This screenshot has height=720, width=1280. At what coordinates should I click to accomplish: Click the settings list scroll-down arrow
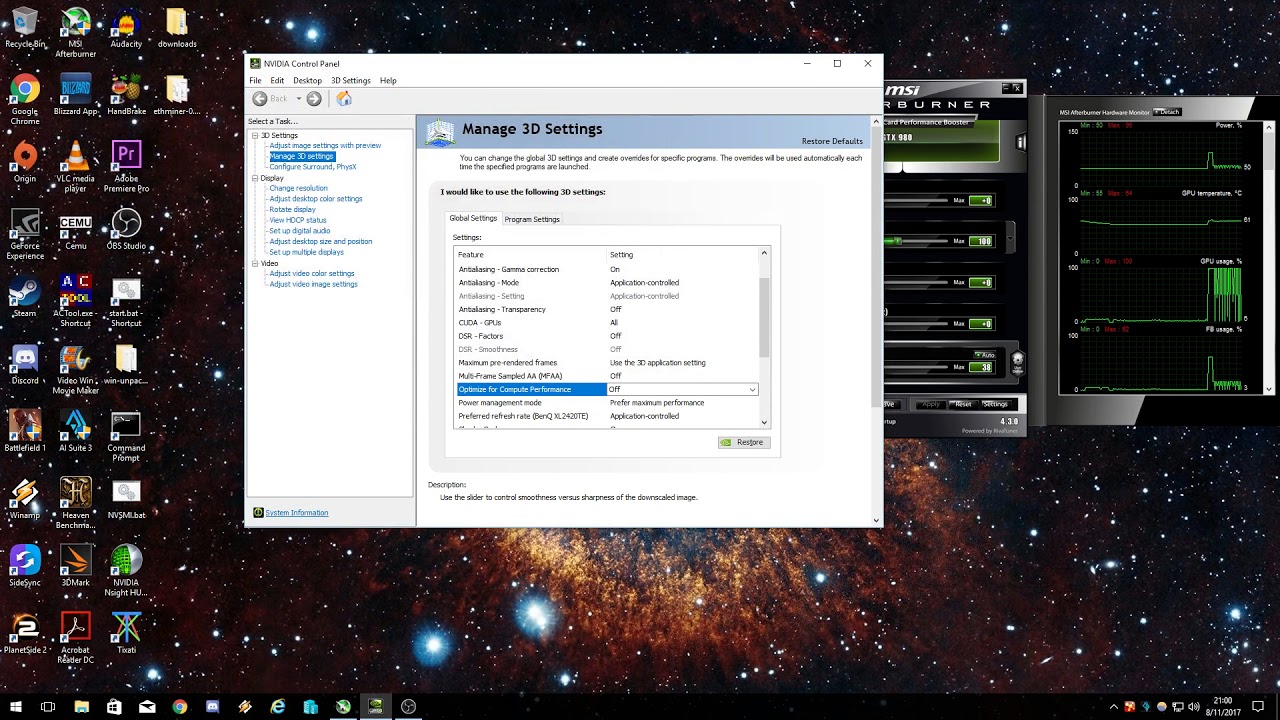764,422
